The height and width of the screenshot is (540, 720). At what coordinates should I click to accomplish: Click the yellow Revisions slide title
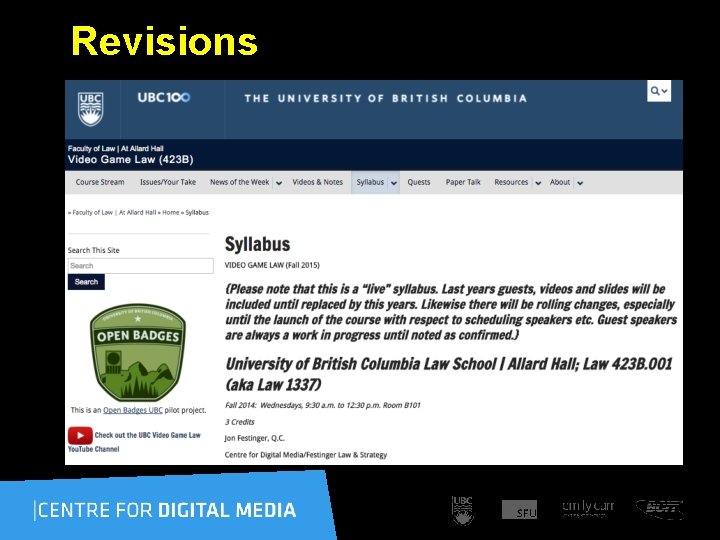click(164, 41)
